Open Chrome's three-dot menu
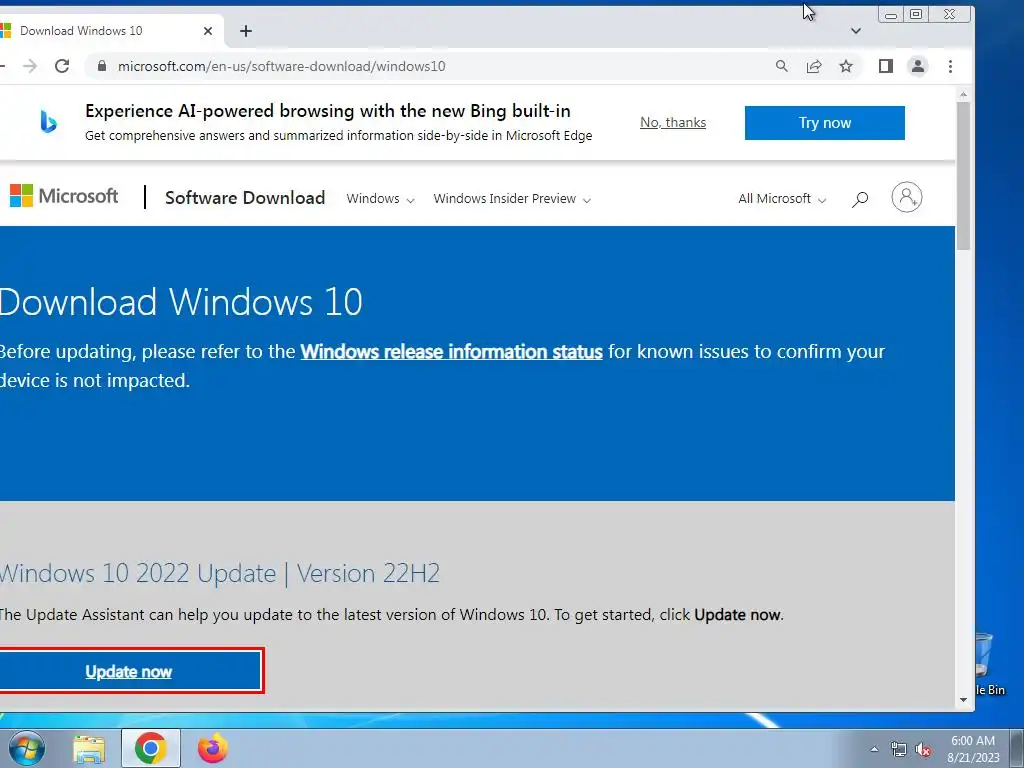1024x768 pixels. pyautogui.click(x=950, y=66)
